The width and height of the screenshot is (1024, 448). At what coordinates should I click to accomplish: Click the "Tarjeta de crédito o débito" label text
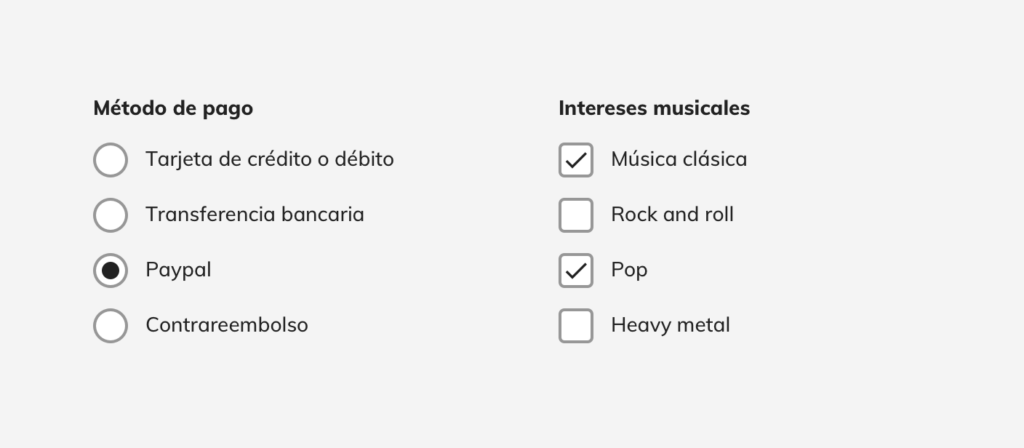[270, 159]
